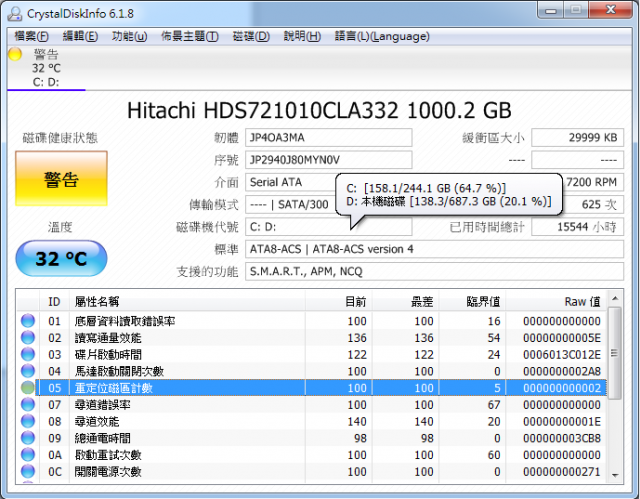Image resolution: width=640 pixels, height=499 pixels.
Task: Click the status orb for ID 04 row
Action: click(x=28, y=371)
